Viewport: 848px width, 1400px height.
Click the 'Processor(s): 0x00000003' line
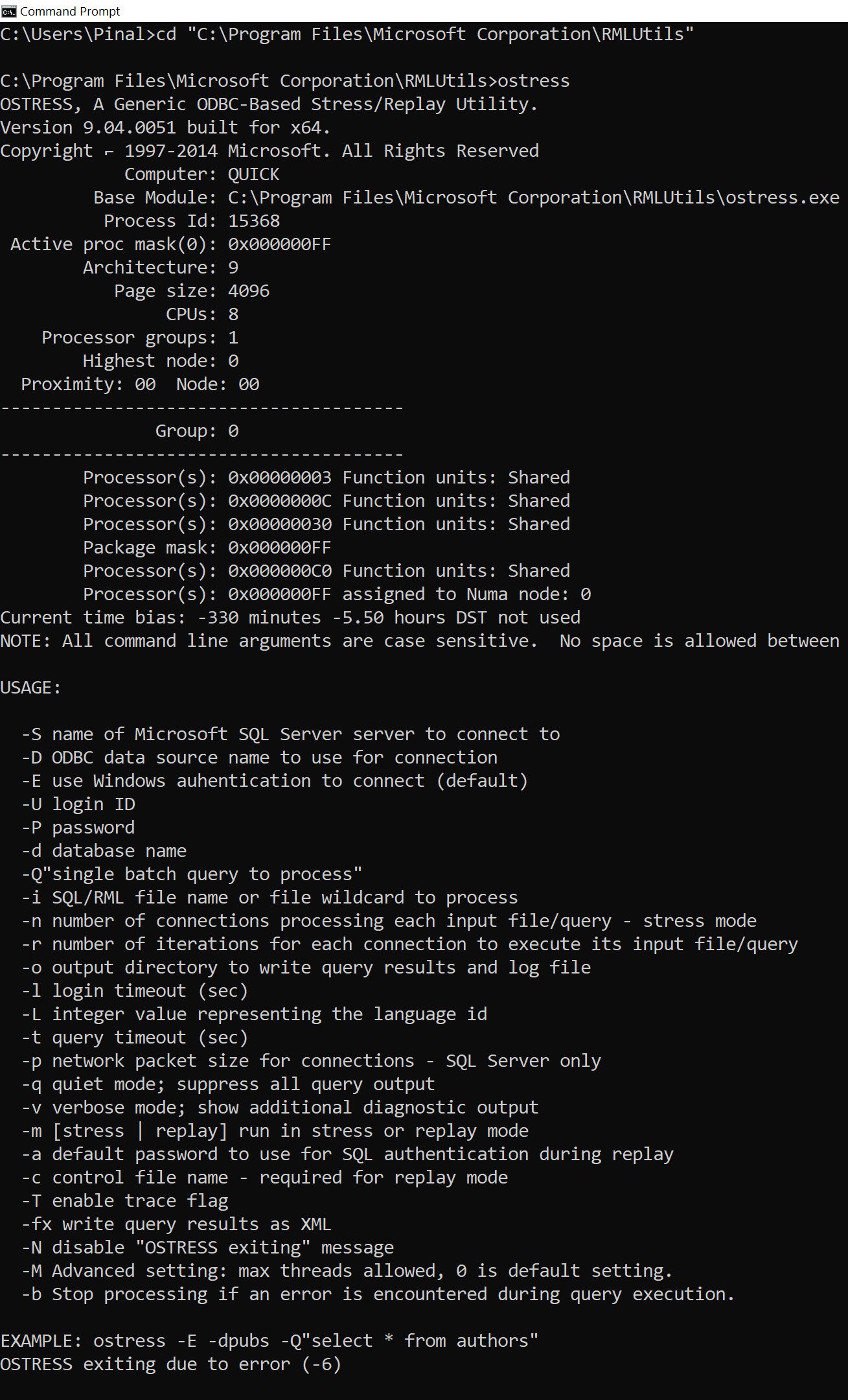327,478
